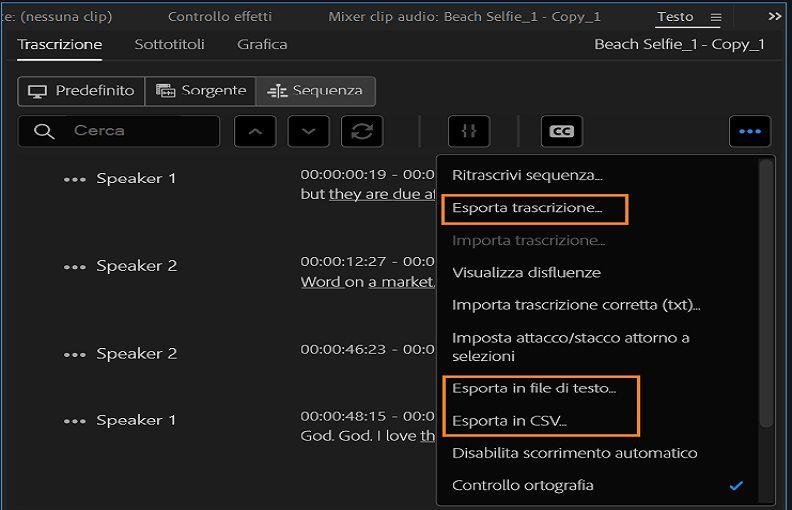Switch to the Trascrizione tab
The height and width of the screenshot is (510, 792).
tap(60, 44)
